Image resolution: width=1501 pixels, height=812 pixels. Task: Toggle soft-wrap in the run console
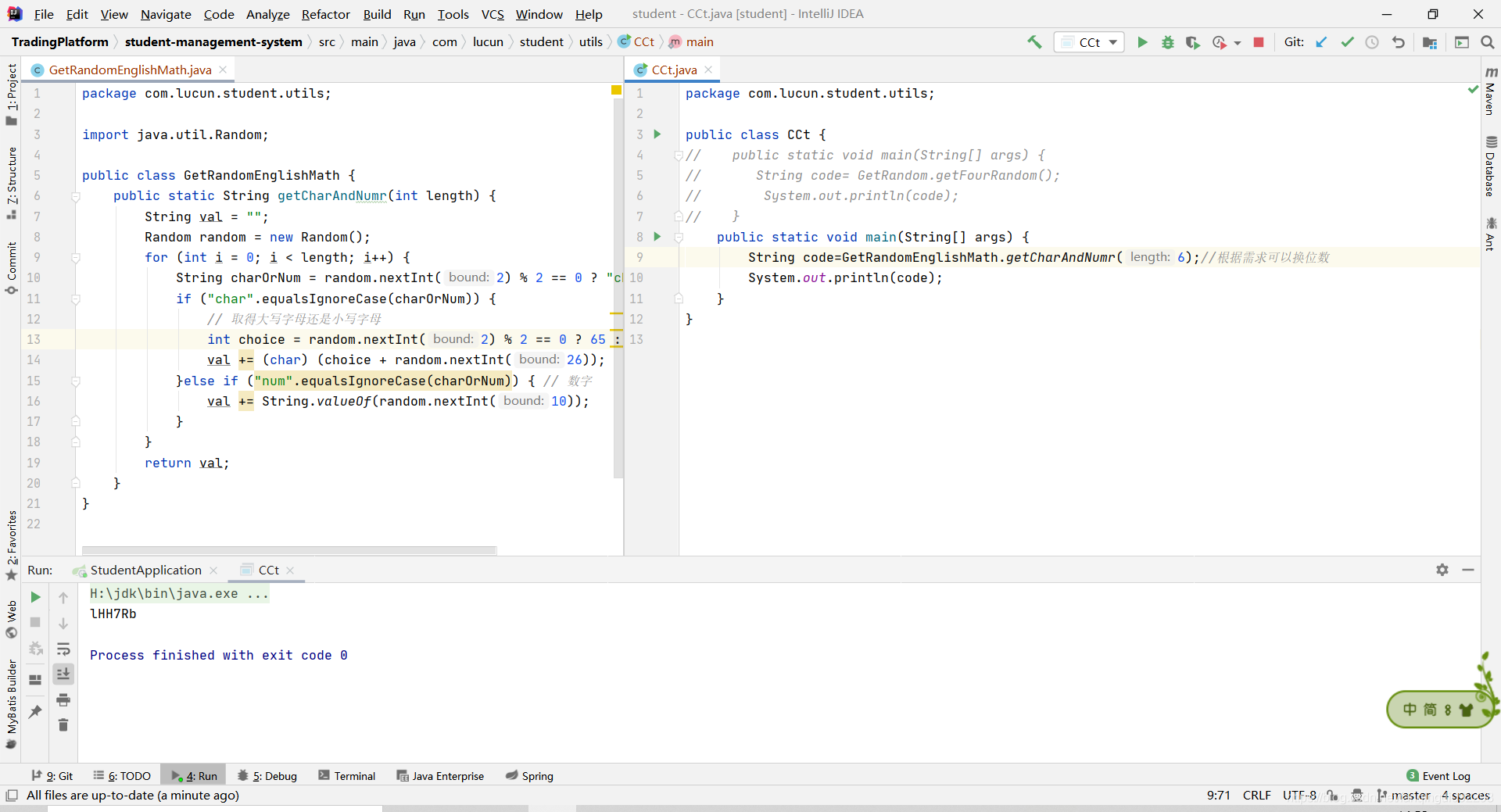tap(63, 649)
